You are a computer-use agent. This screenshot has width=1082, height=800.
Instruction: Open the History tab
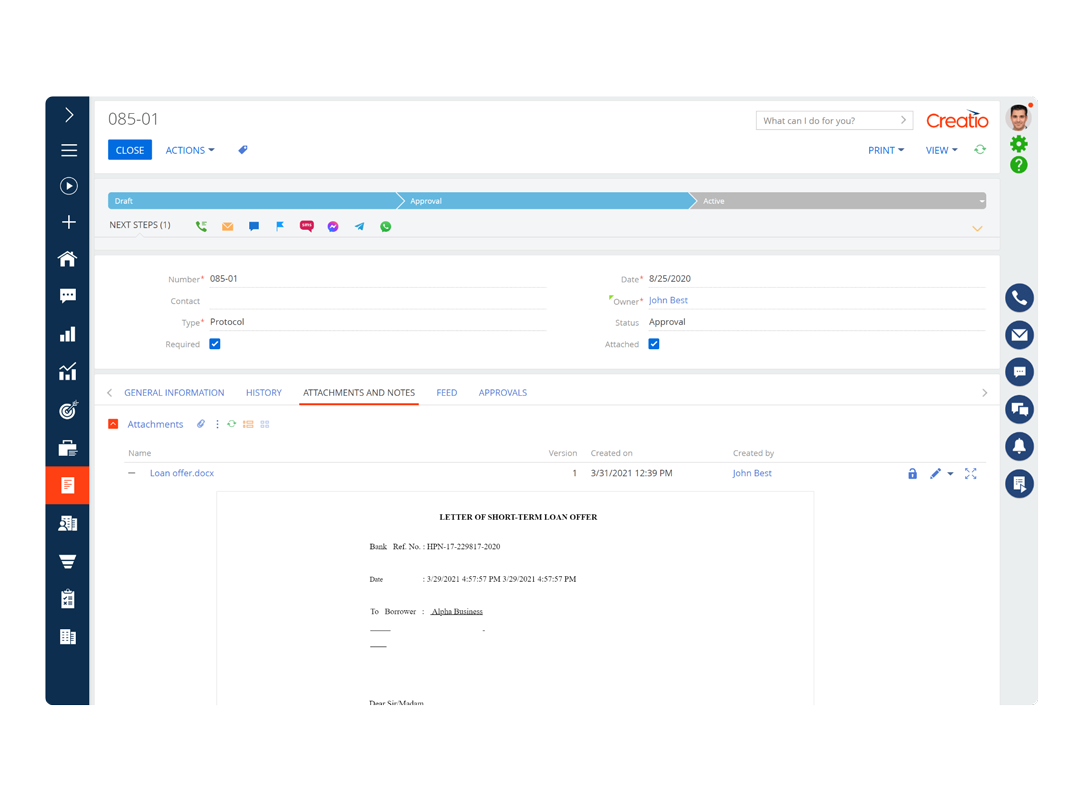click(263, 392)
